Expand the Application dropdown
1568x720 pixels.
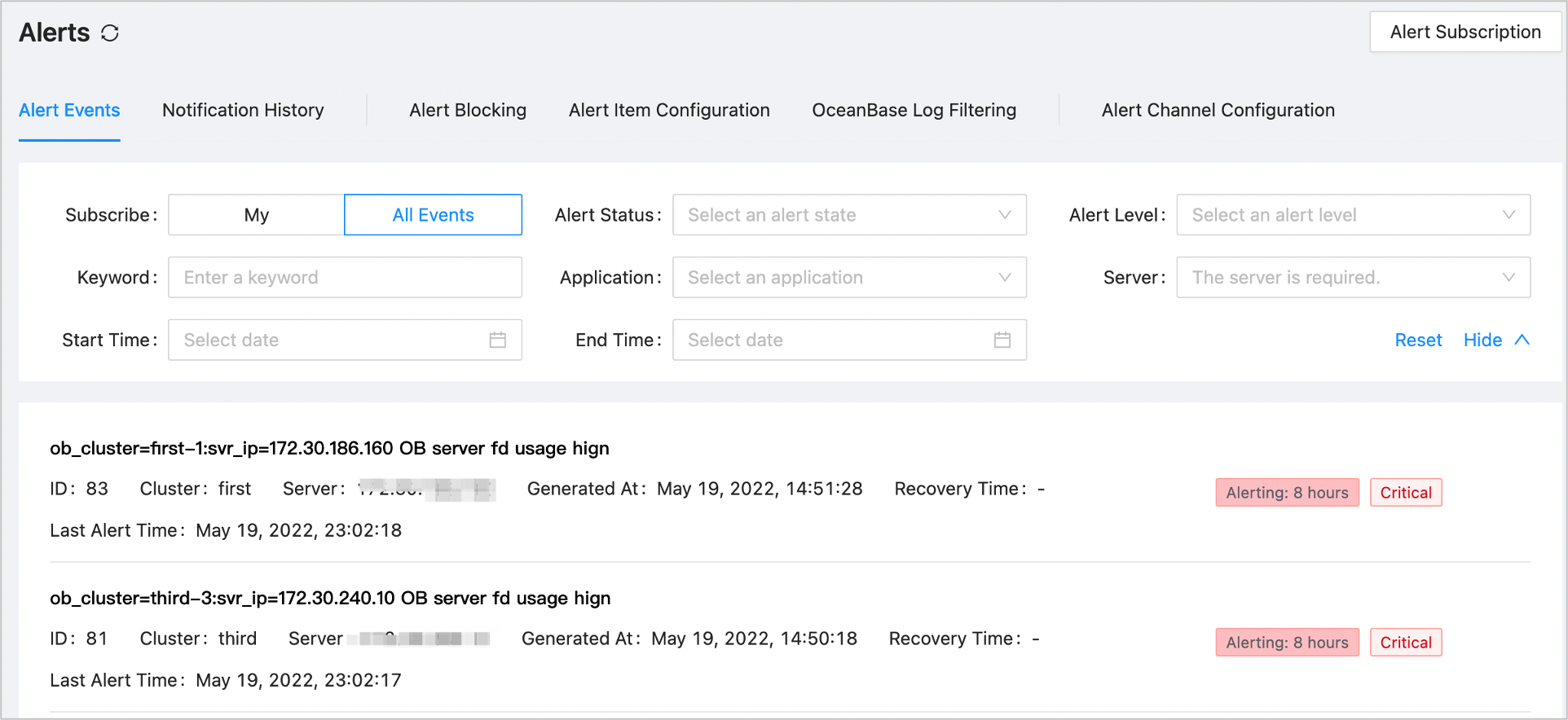(848, 278)
